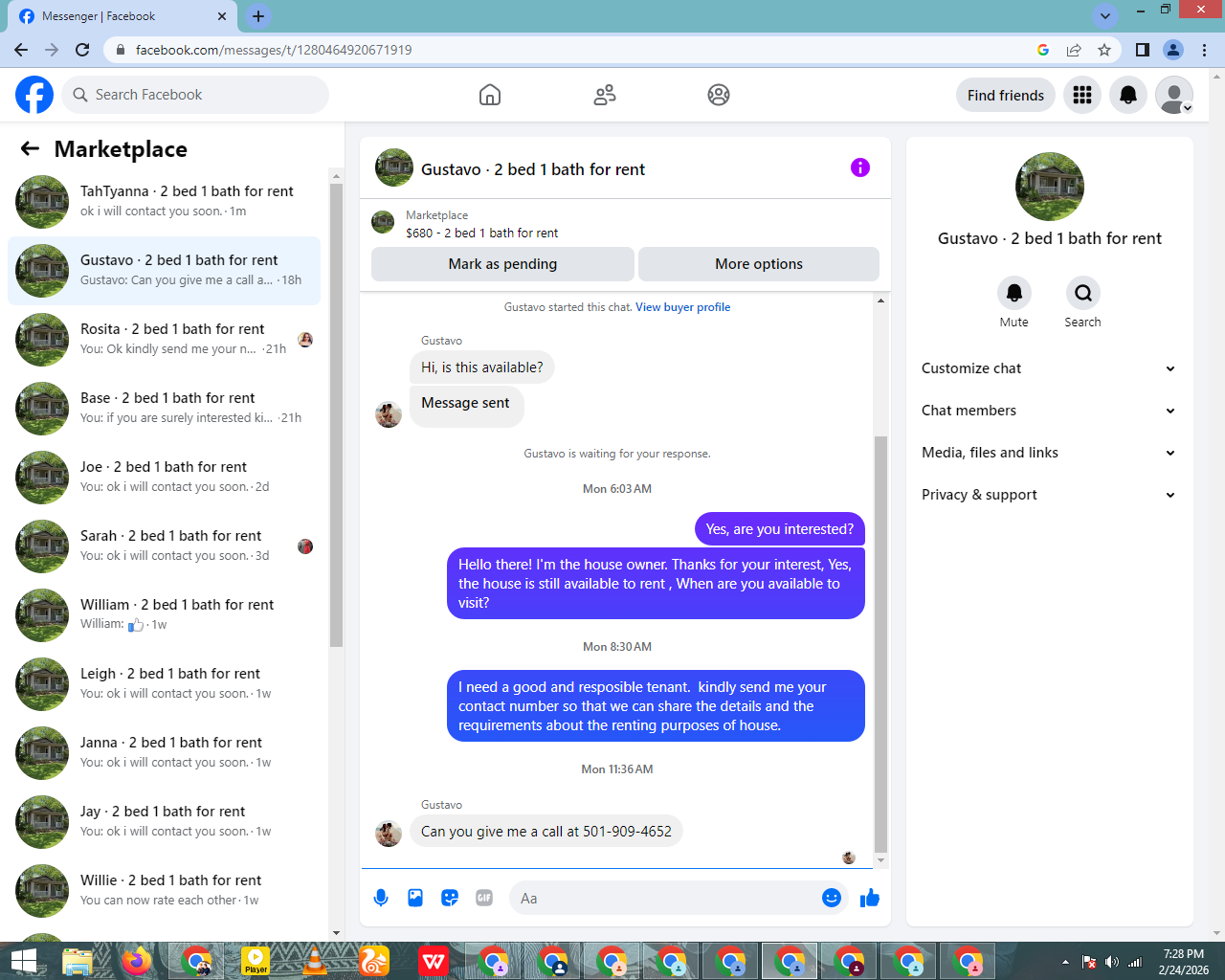
Task: Open the View buyer profile link
Action: coord(683,307)
